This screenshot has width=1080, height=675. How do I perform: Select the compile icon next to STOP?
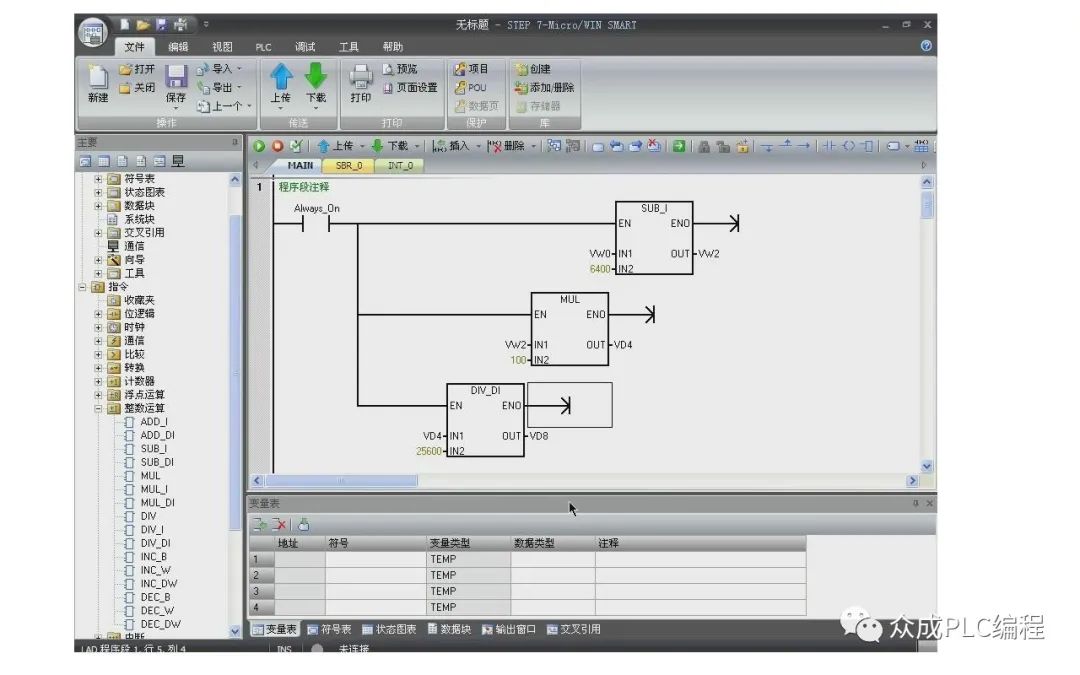296,145
